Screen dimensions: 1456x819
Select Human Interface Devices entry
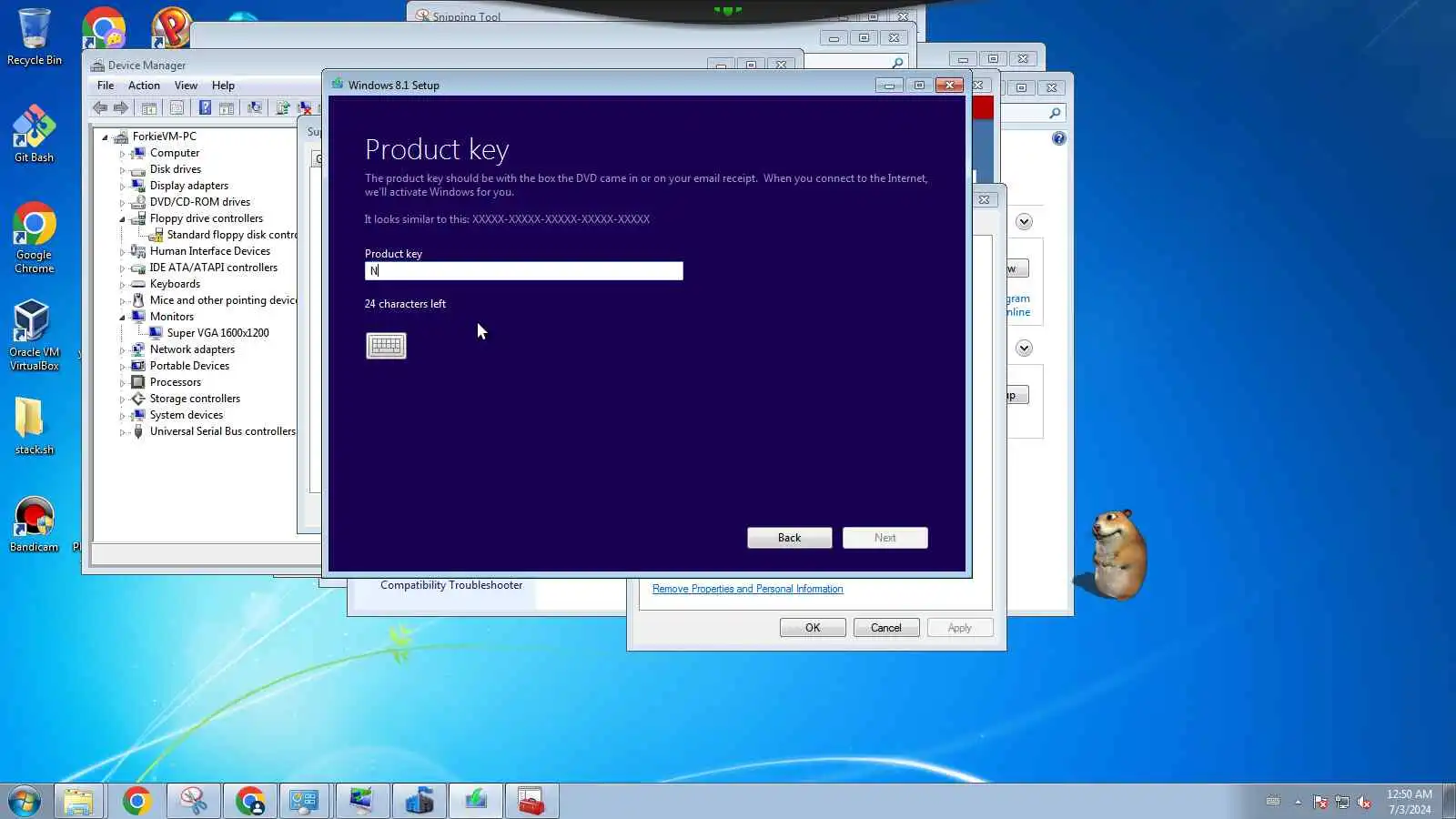[210, 251]
